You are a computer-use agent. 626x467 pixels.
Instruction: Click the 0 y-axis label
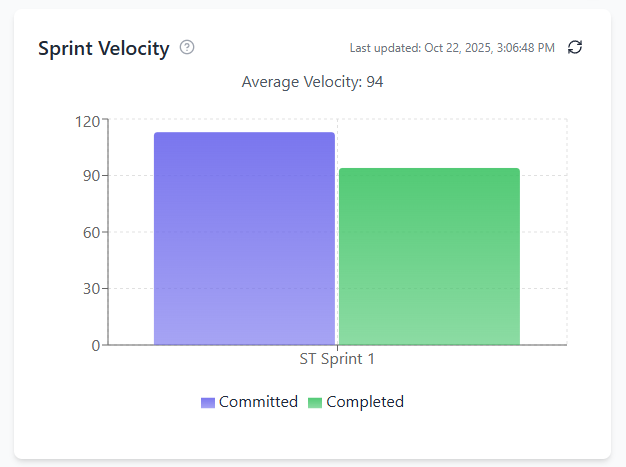point(95,346)
